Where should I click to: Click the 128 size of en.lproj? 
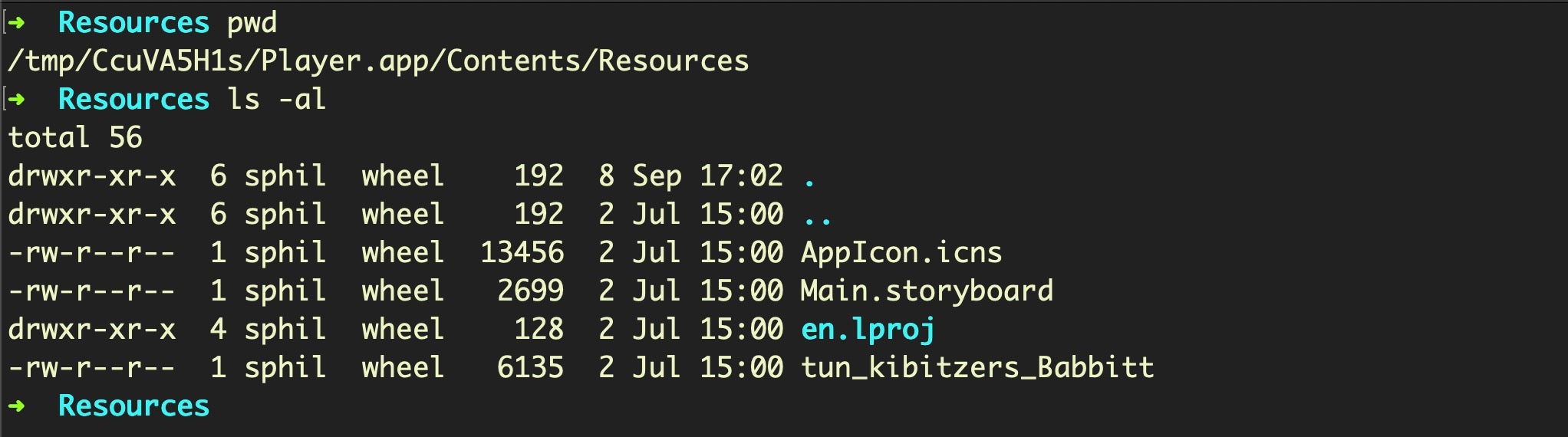tap(539, 330)
